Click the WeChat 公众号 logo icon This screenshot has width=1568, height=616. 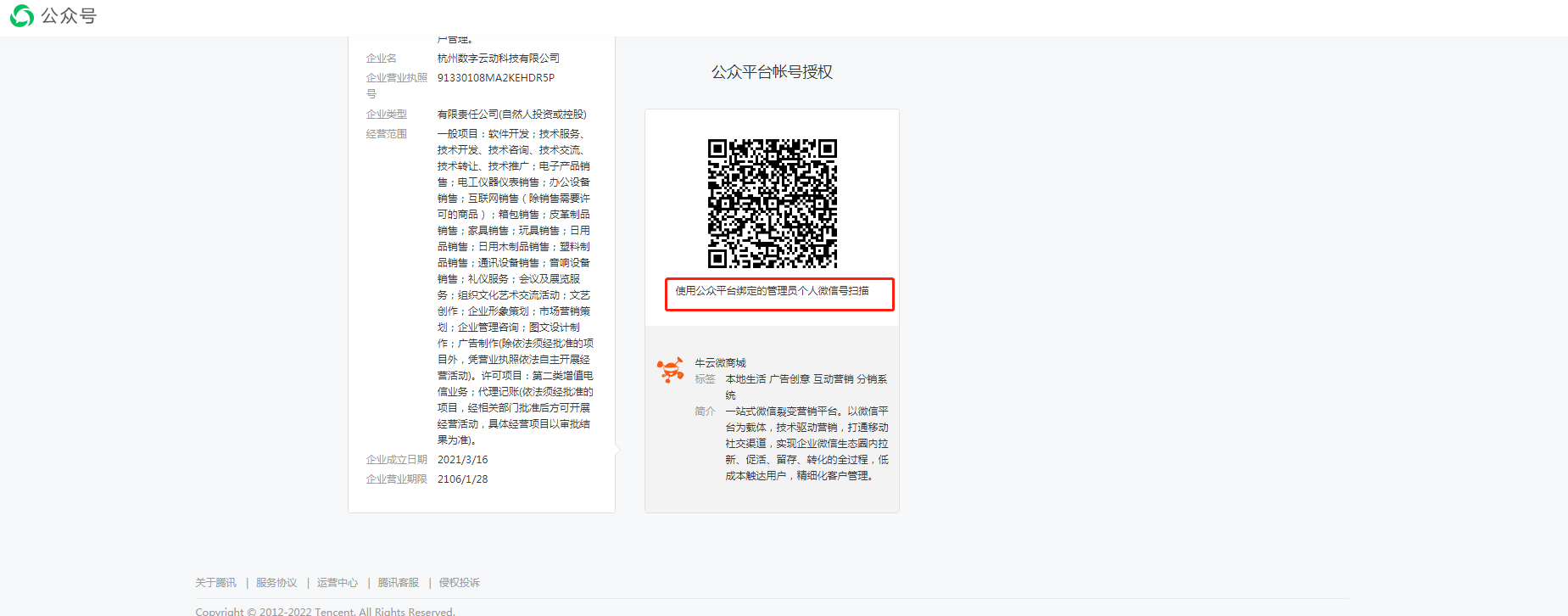coord(22,15)
